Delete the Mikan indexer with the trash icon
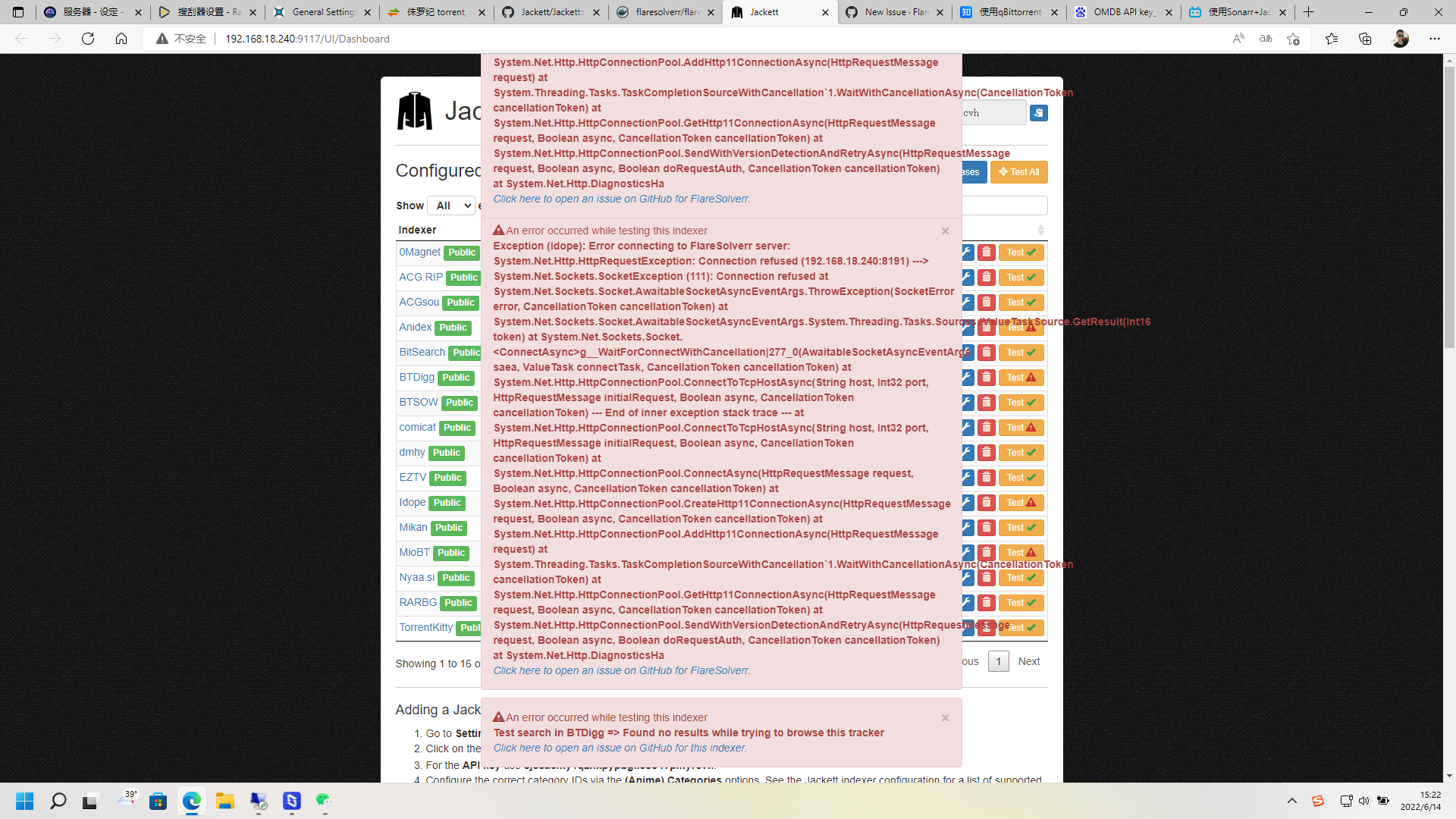 [987, 527]
